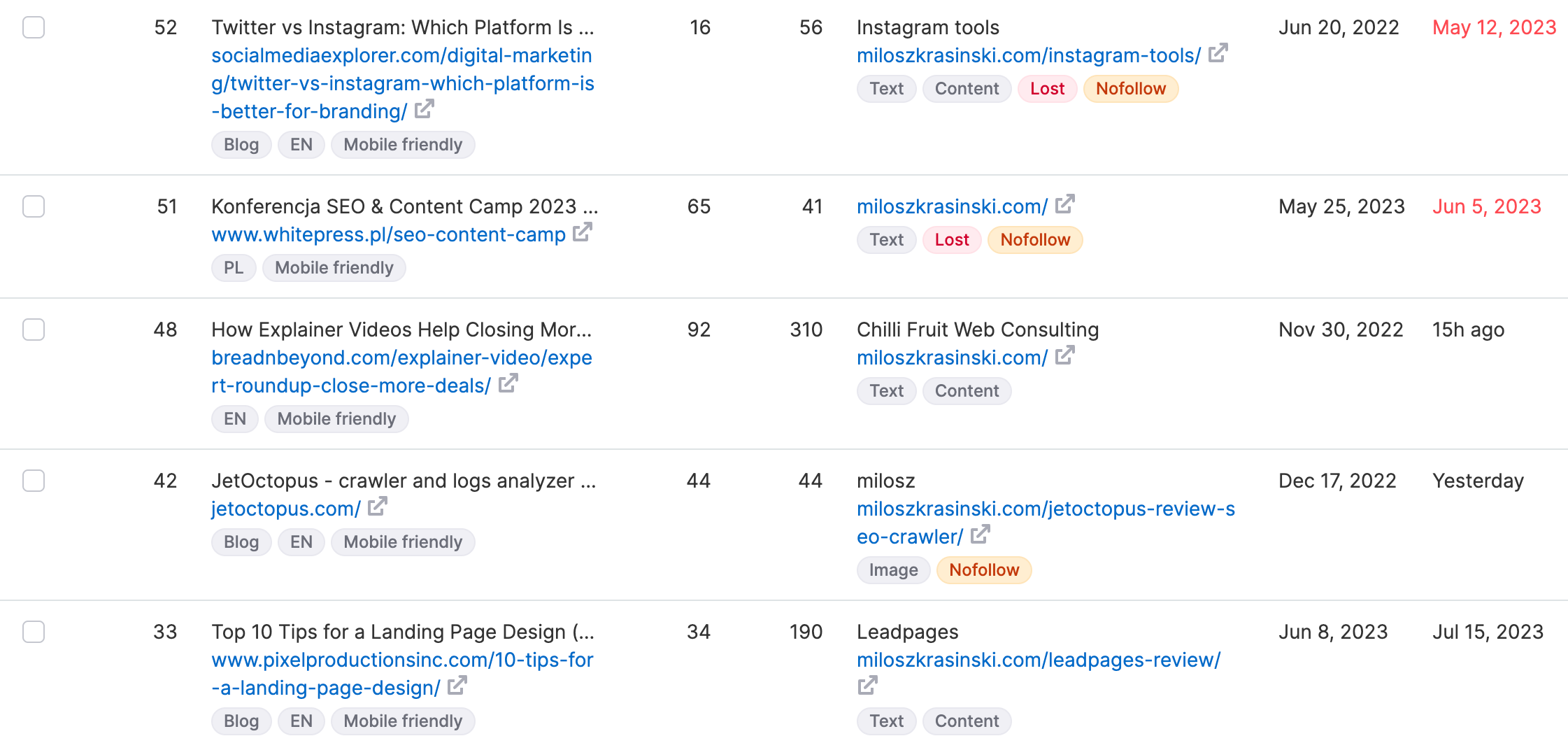Click first seen date 'Dec 17, 2022'
Image resolution: width=1568 pixels, height=750 pixels.
(1337, 481)
